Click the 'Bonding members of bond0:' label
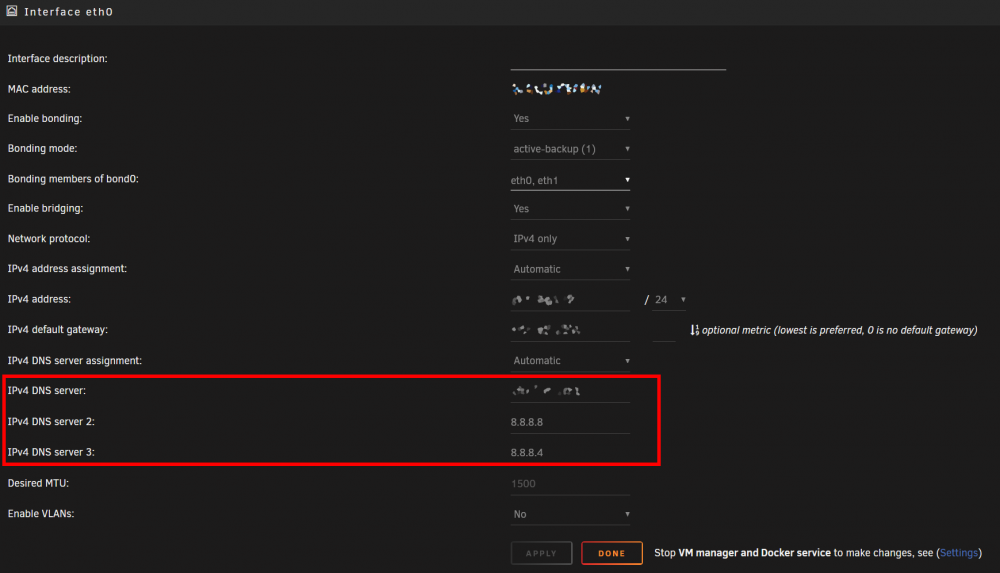The width and height of the screenshot is (1000, 573). pyautogui.click(x=73, y=179)
